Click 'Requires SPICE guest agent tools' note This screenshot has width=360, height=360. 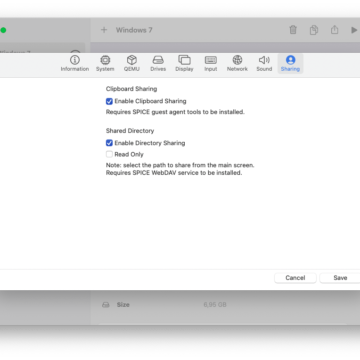point(175,112)
